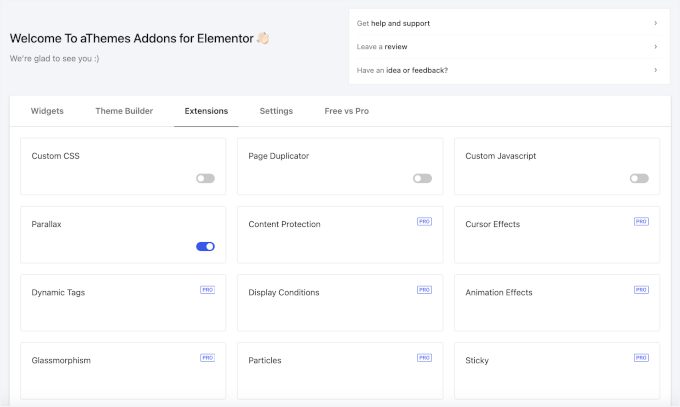Disable the Parallax toggle
This screenshot has width=680, height=407.
pos(205,246)
